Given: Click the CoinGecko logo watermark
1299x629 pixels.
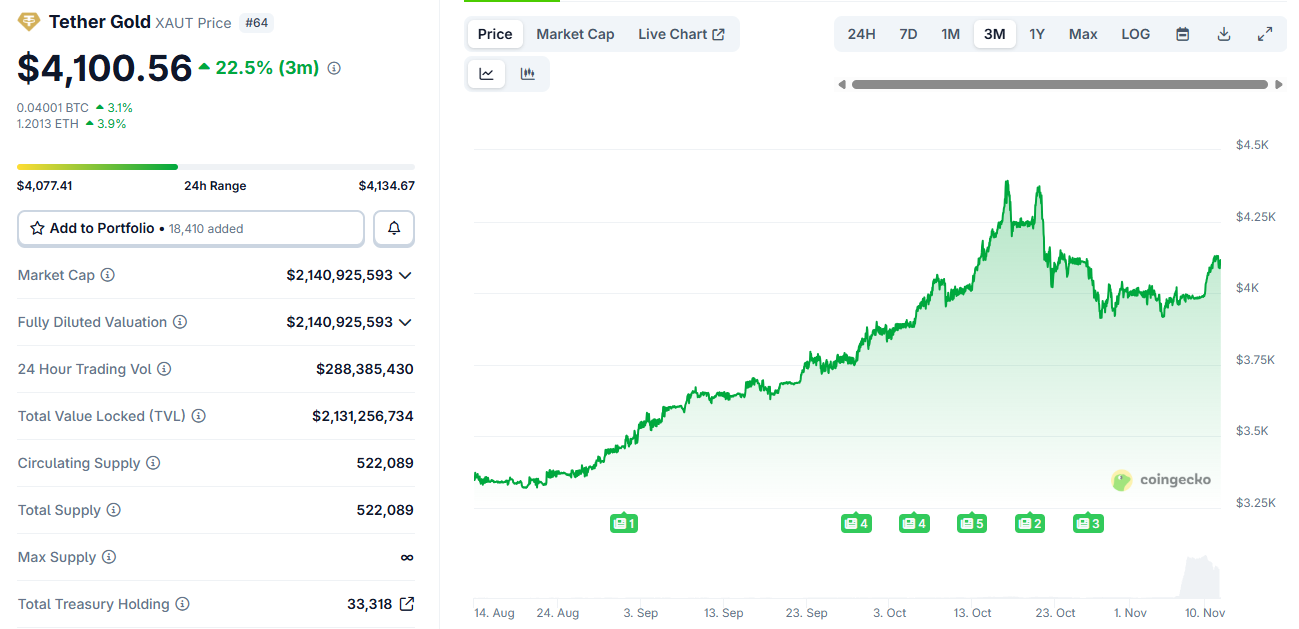Looking at the screenshot, I should (1160, 479).
